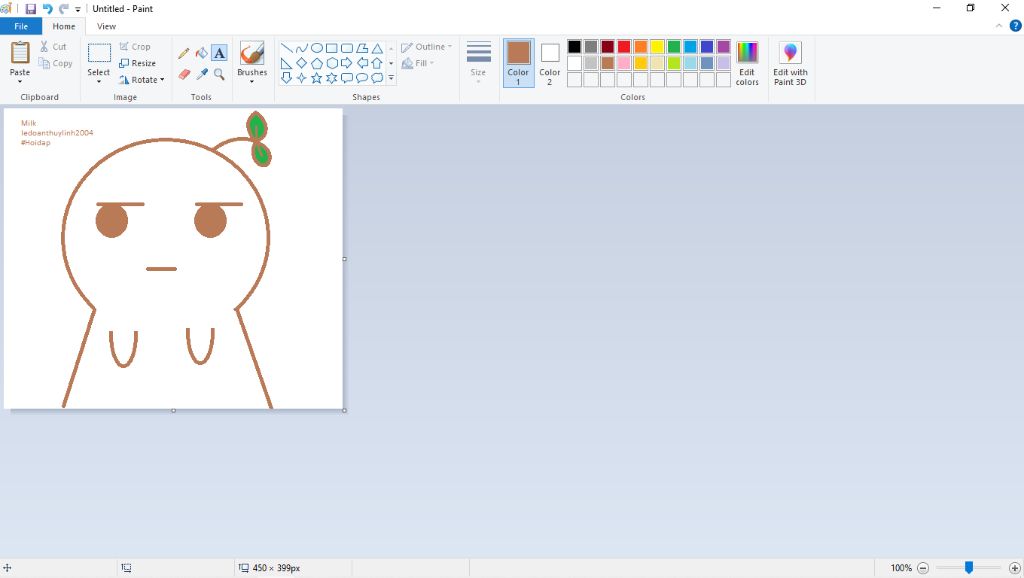Open the shape Fill dropdown
Viewport: 1024px width, 578px height.
tap(418, 63)
